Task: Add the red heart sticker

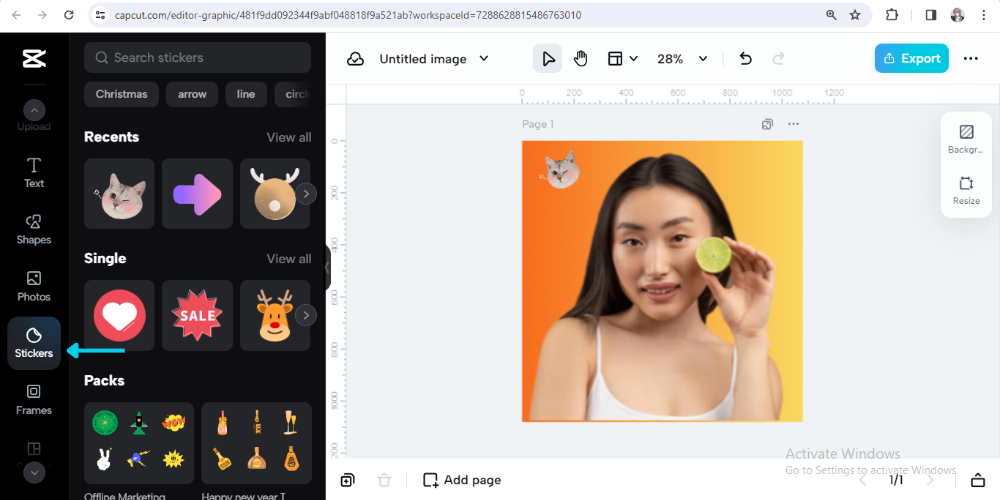Action: pyautogui.click(x=119, y=315)
